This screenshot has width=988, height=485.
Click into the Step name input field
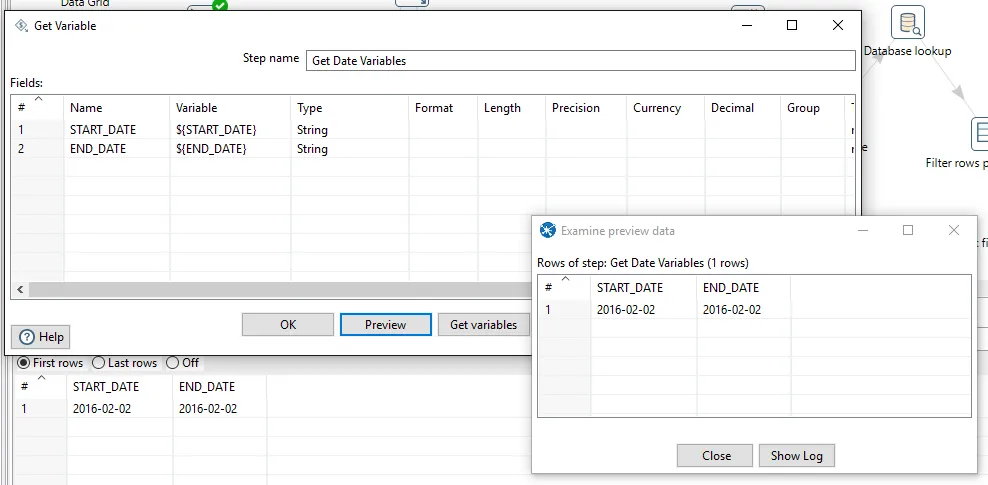[580, 60]
